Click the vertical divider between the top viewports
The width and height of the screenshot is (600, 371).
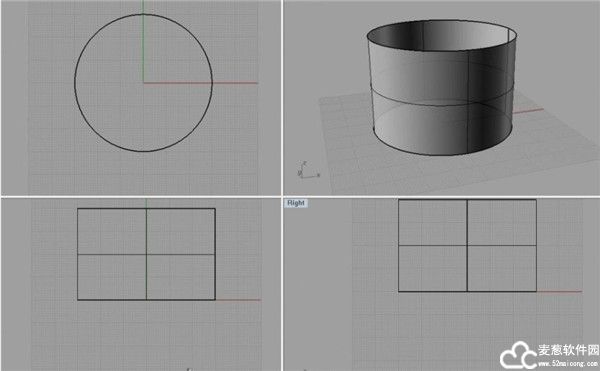282,98
